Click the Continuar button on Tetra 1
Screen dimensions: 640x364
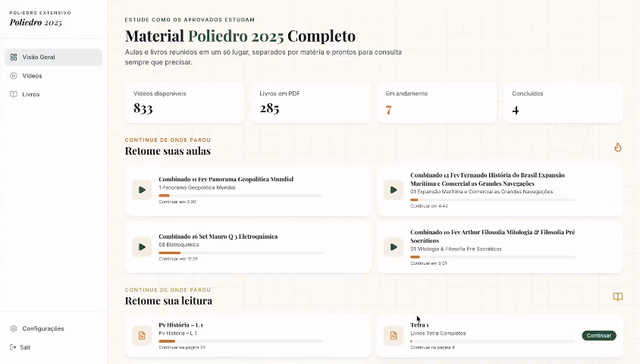coord(599,335)
